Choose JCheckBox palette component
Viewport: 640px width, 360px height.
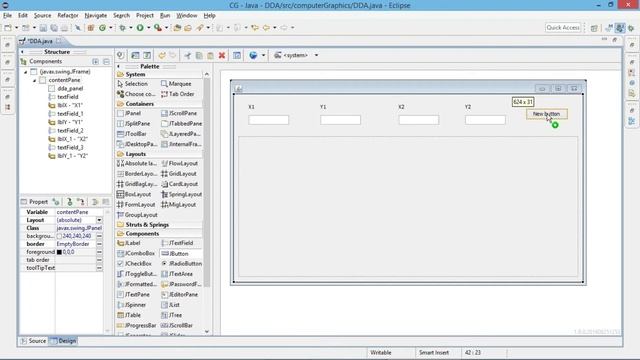point(134,264)
